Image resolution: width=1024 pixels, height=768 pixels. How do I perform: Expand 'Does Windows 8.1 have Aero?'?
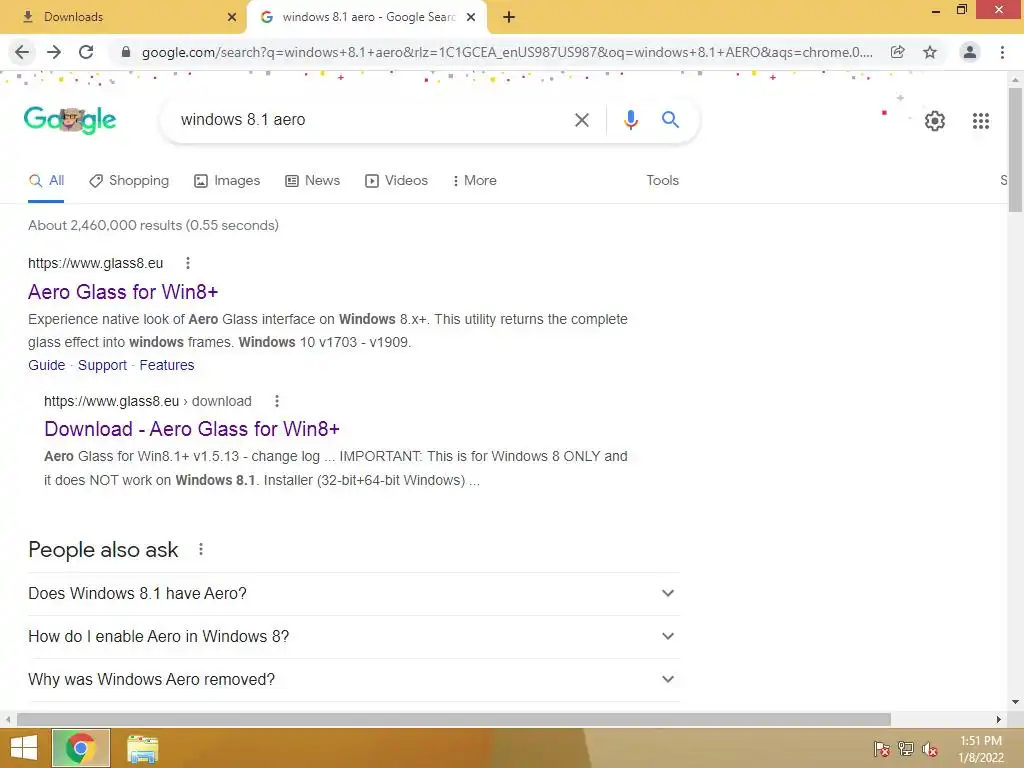(354, 594)
